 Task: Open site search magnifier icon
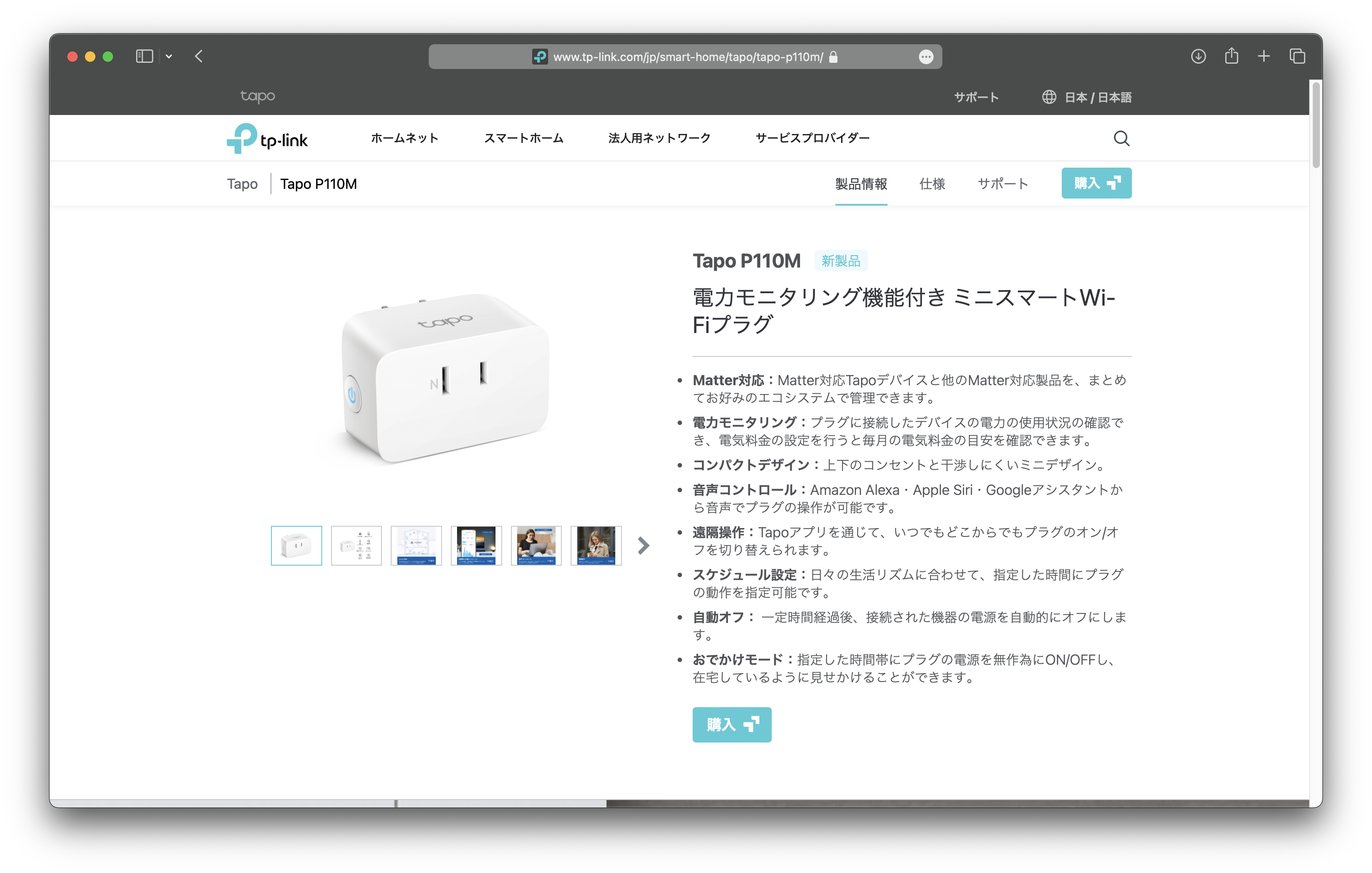click(1121, 138)
